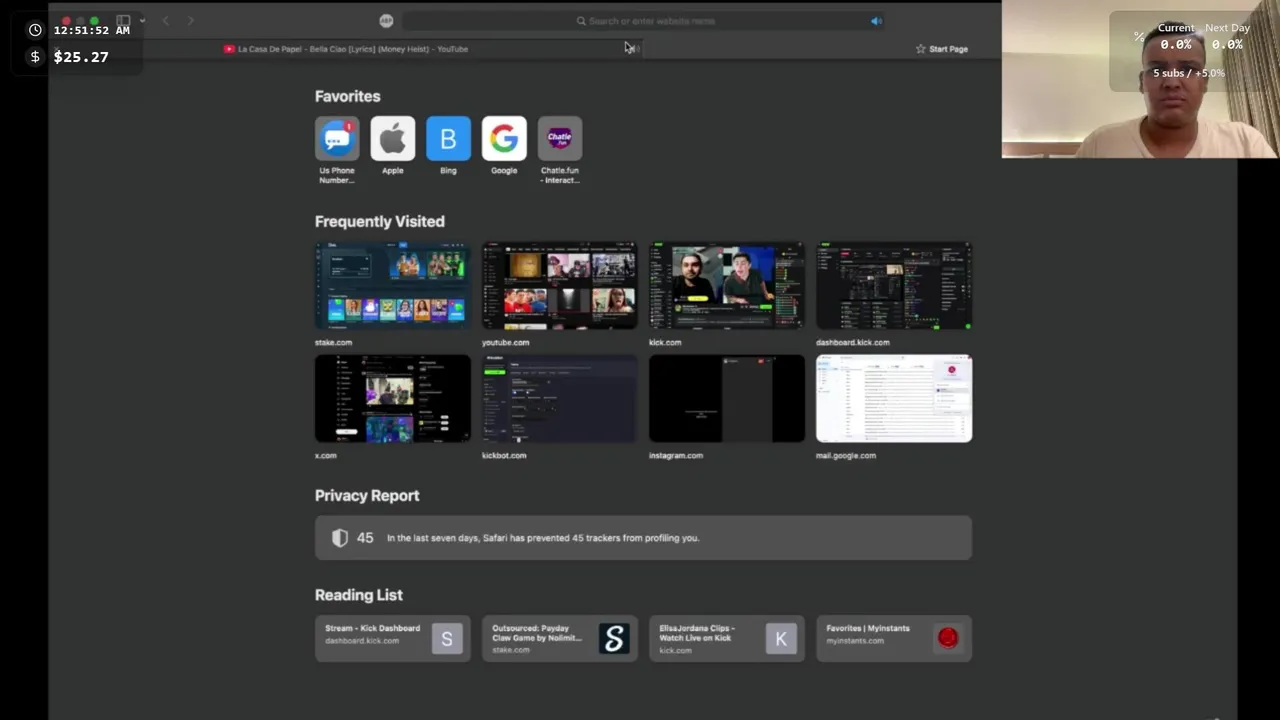Go forward with the forward arrow
1280x720 pixels.
[x=190, y=20]
